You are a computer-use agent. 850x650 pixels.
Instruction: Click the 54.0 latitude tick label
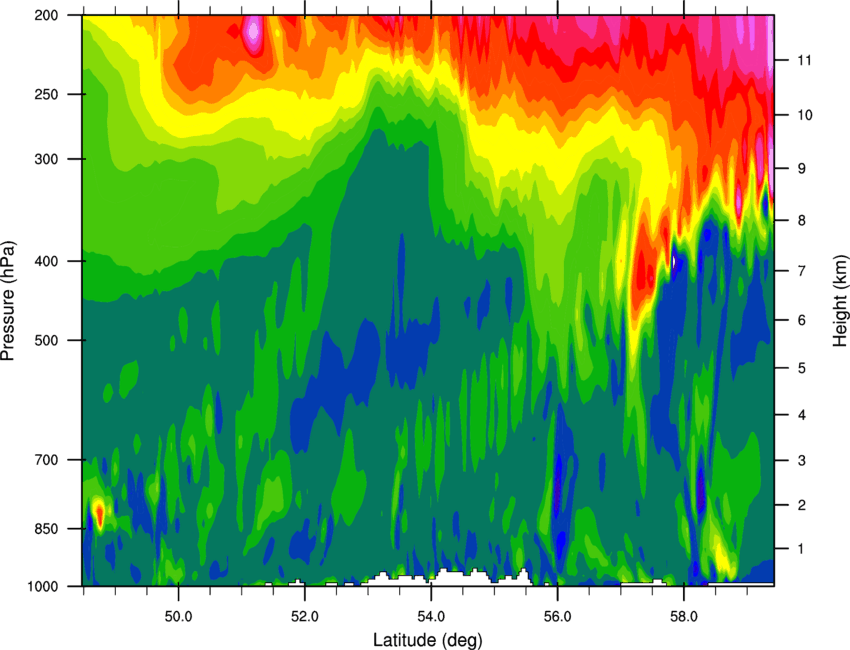click(x=431, y=617)
